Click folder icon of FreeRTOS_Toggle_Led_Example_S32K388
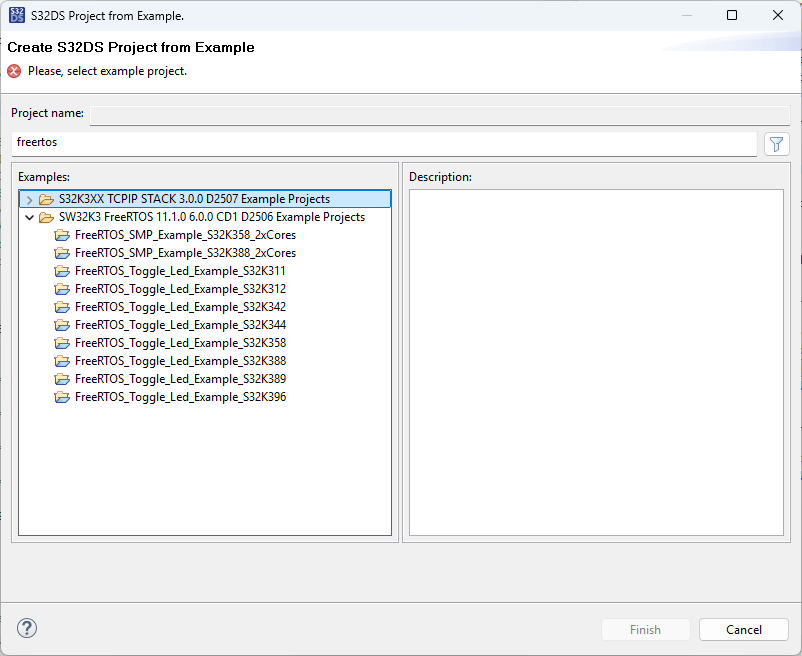 (x=62, y=361)
